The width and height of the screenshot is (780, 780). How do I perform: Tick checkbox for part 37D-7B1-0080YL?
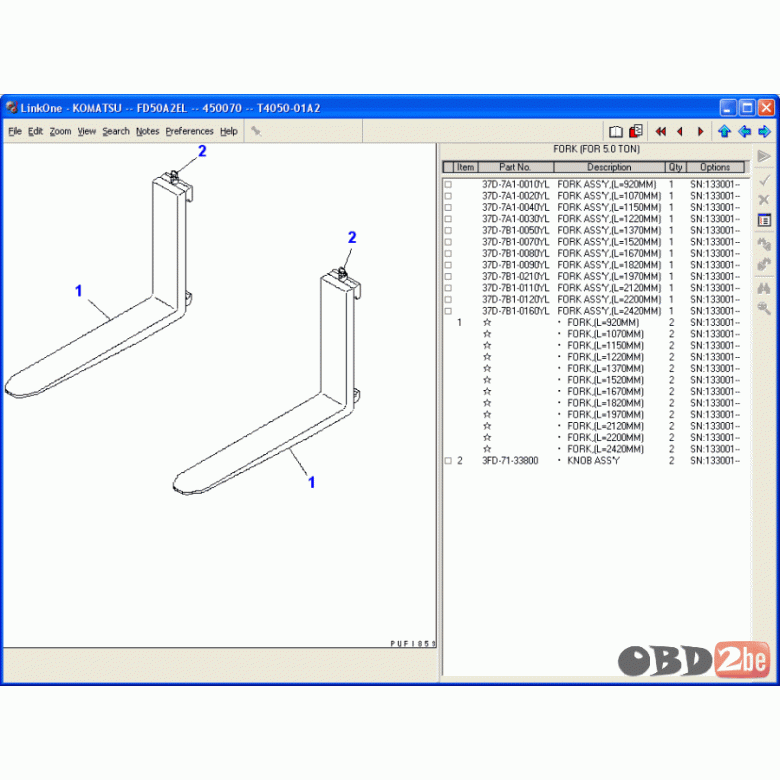pyautogui.click(x=448, y=254)
